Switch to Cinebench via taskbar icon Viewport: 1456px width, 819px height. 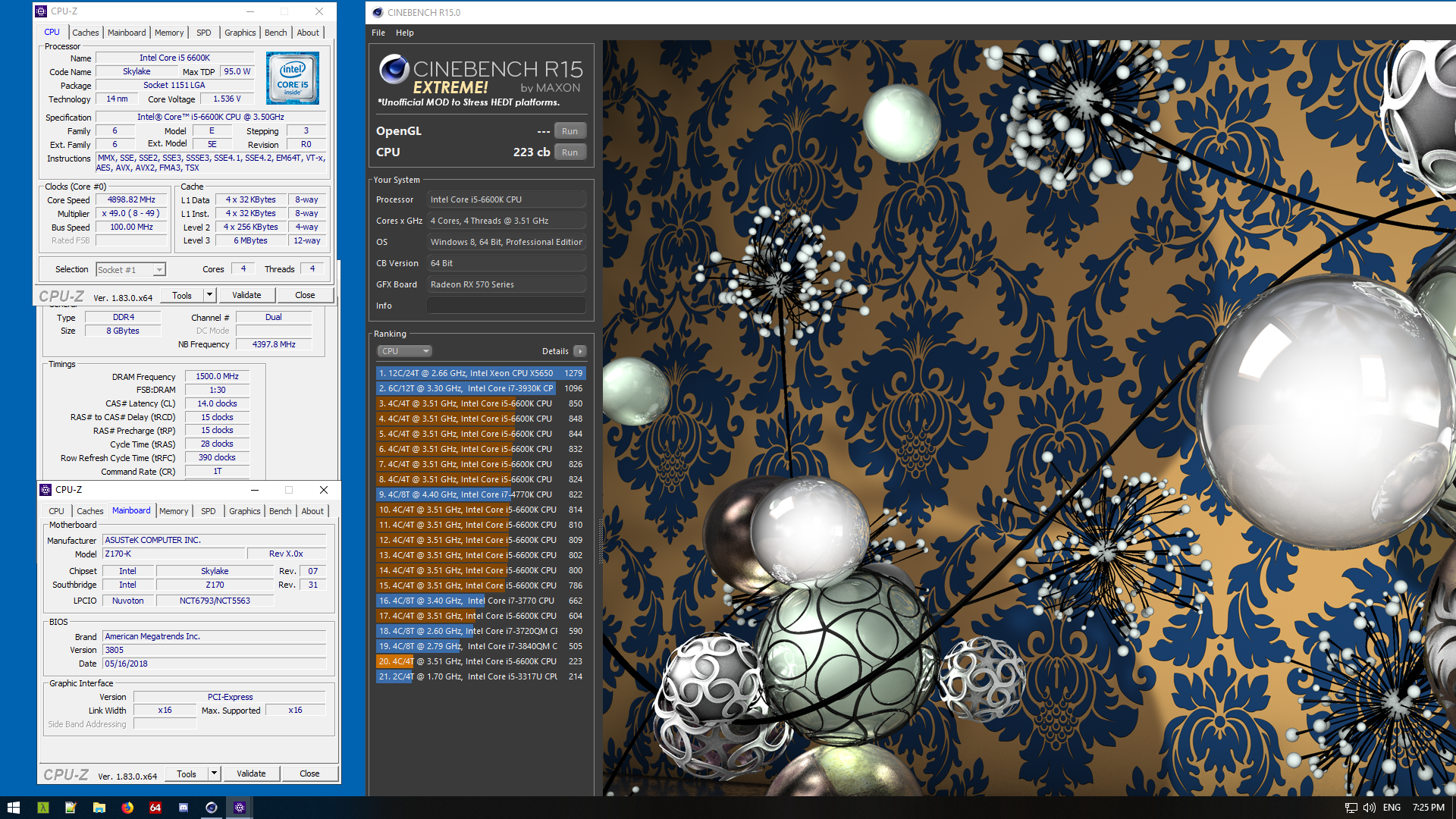point(211,808)
